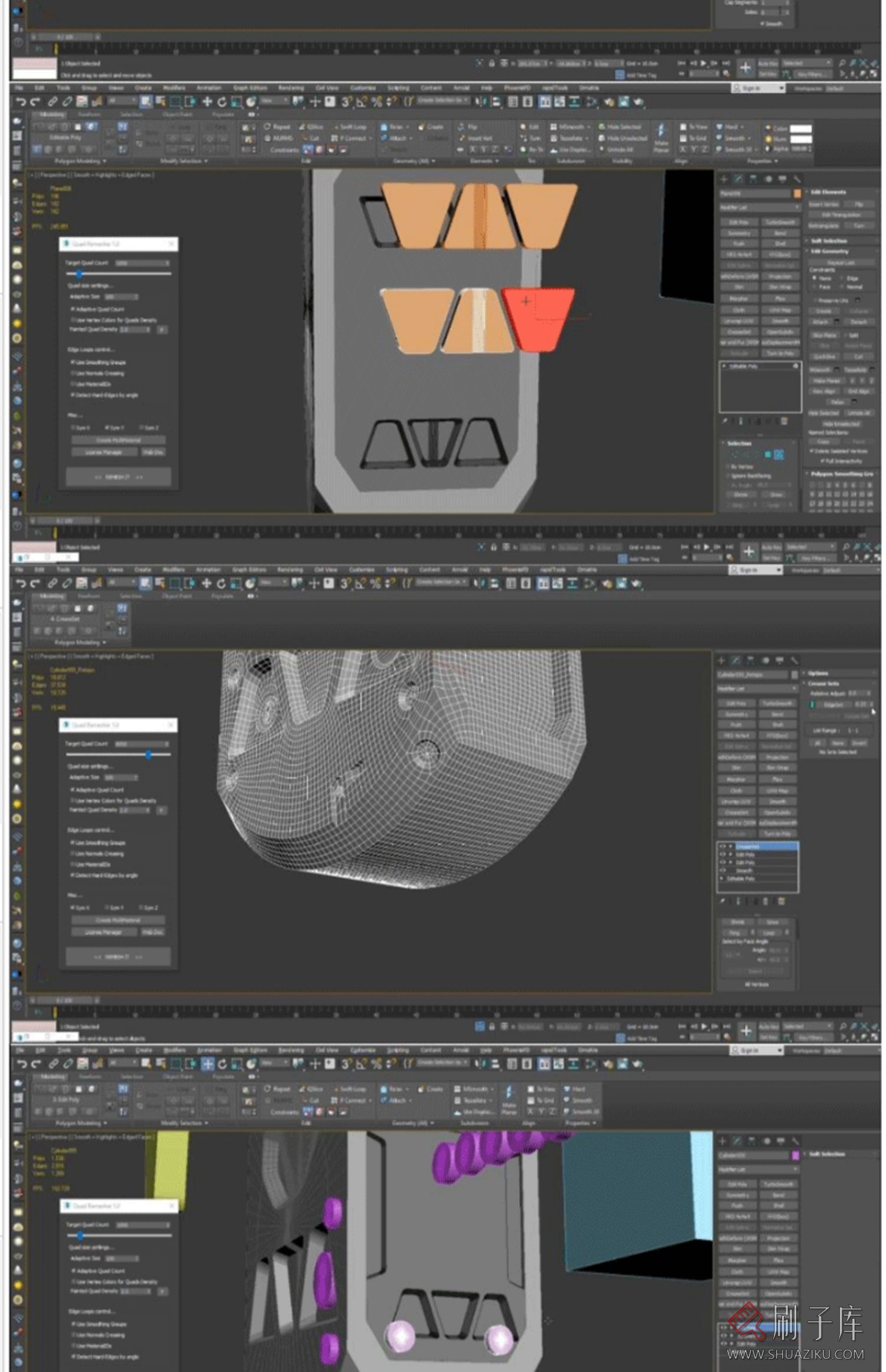Open Rendering menu in orange wedges frame
The image size is (886, 1372).
[291, 88]
